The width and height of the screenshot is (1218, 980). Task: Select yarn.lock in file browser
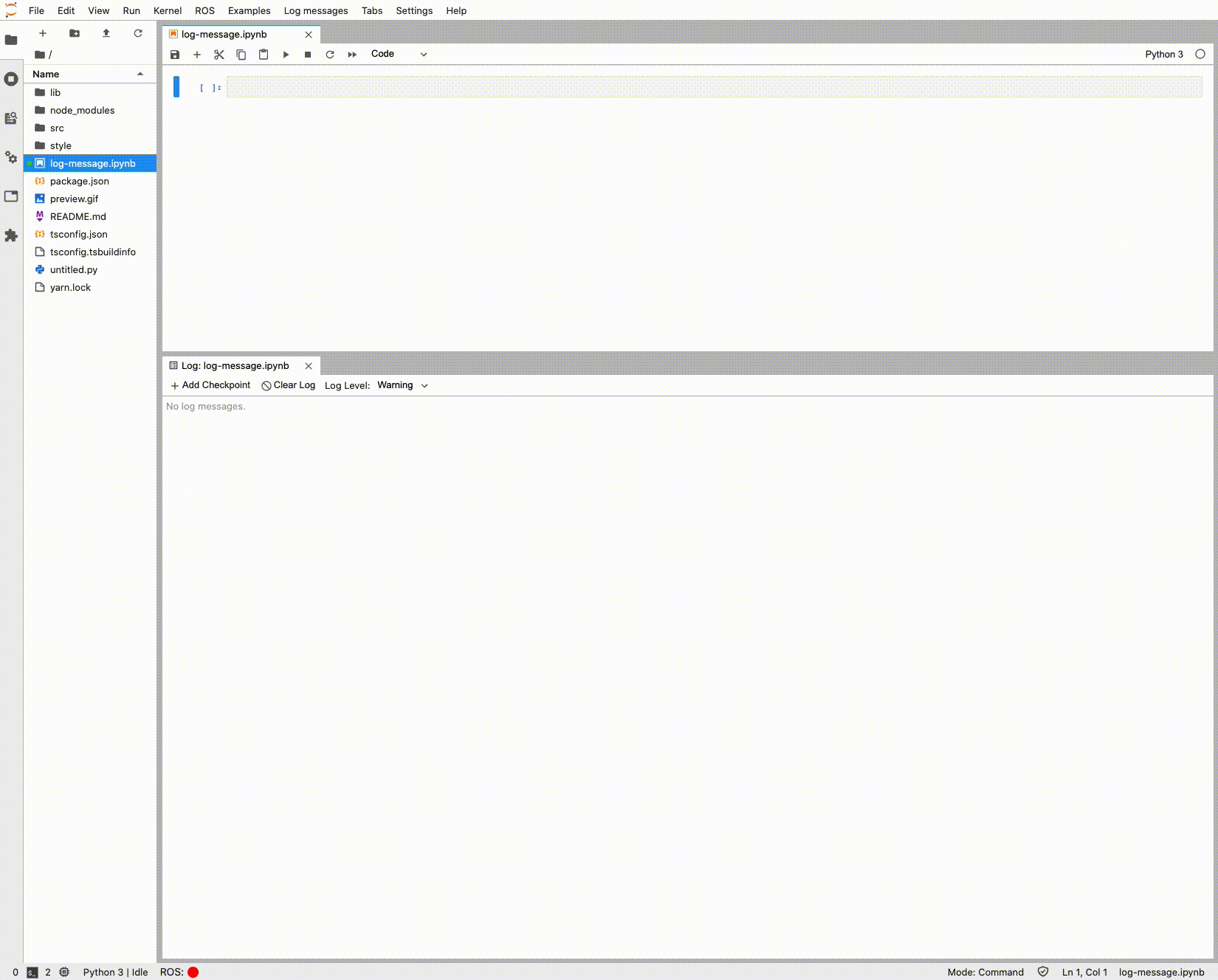90,287
